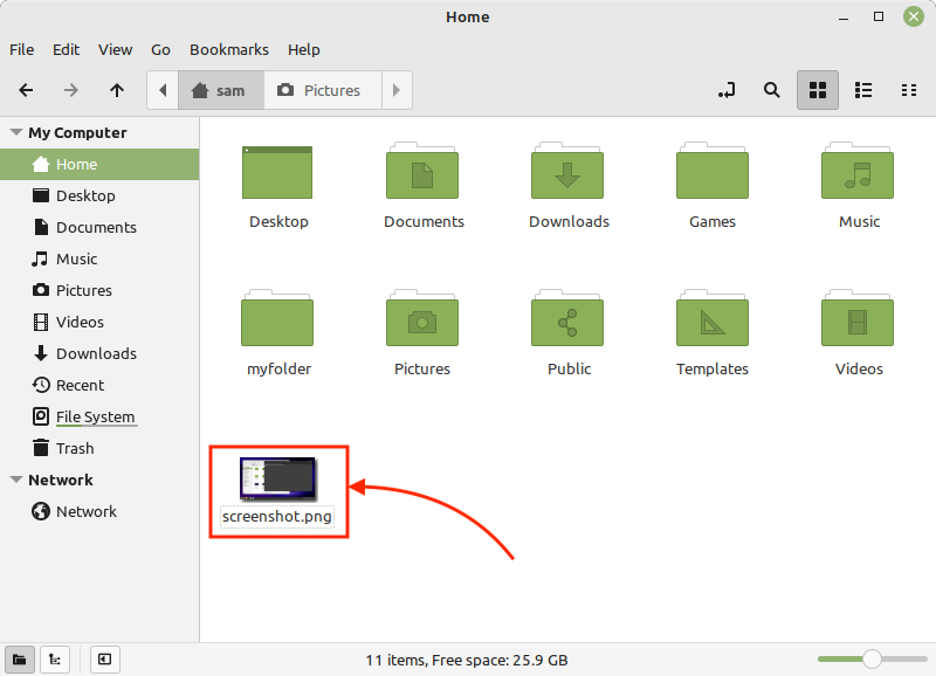This screenshot has height=676, width=936.
Task: Collapse the Network sidebar section
Action: [16, 480]
